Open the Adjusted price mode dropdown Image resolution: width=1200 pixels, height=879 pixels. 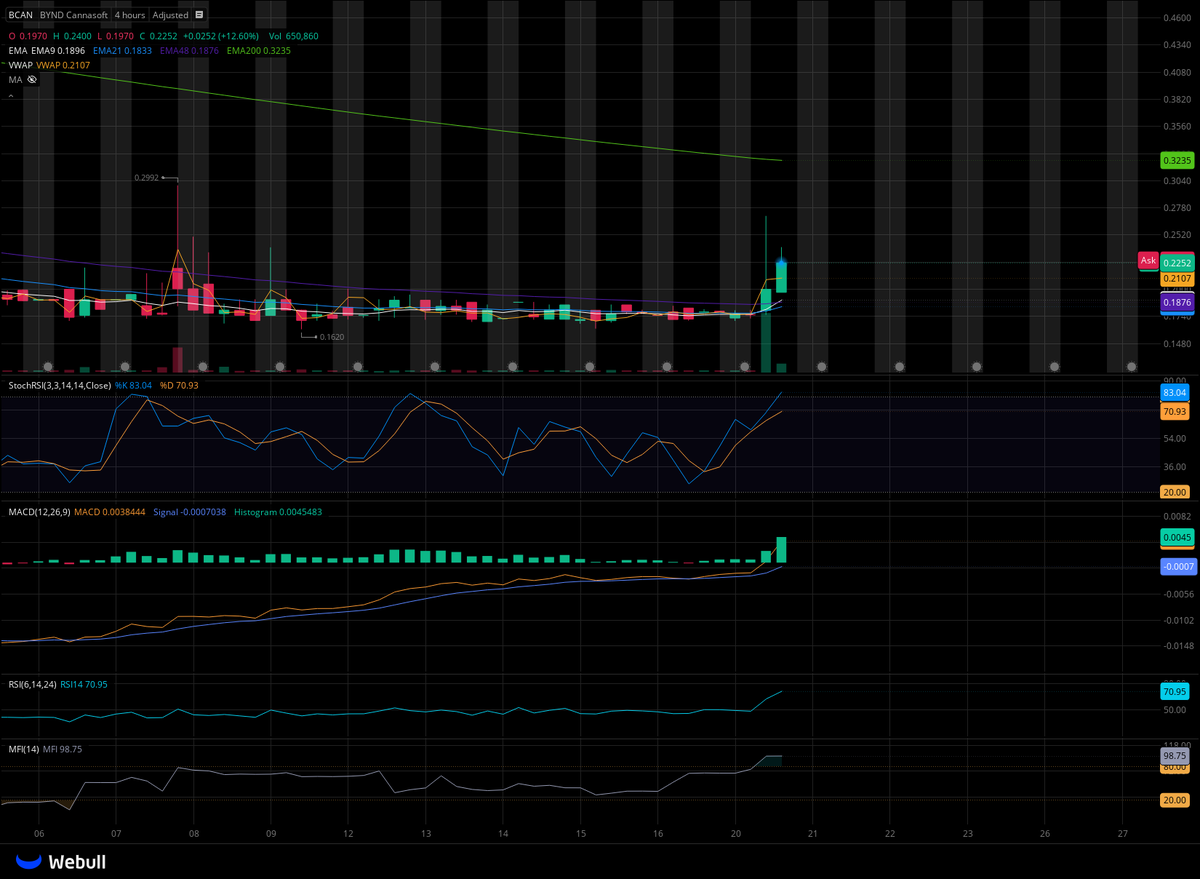[x=171, y=16]
